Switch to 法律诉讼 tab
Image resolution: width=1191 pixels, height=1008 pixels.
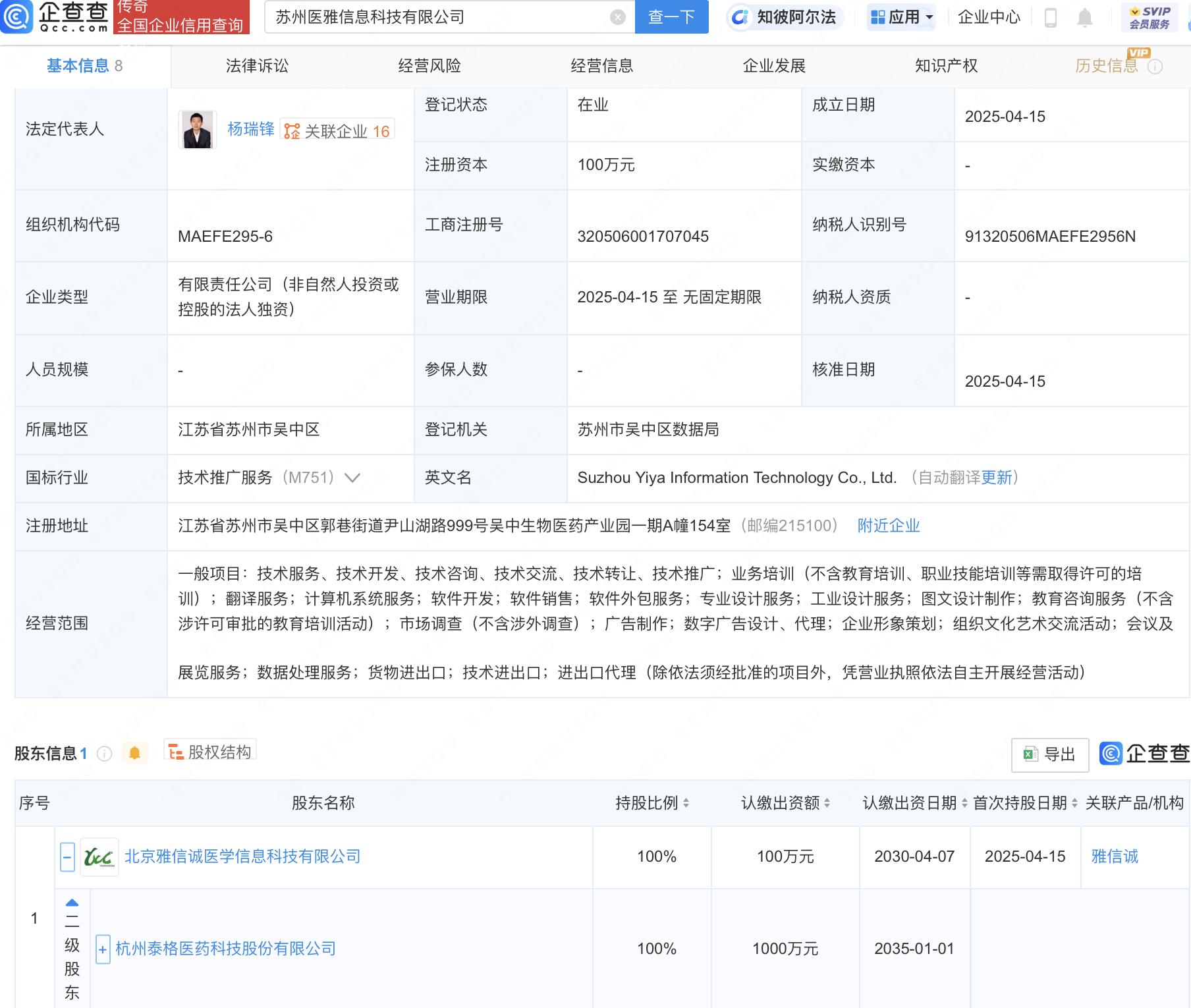pyautogui.click(x=257, y=66)
